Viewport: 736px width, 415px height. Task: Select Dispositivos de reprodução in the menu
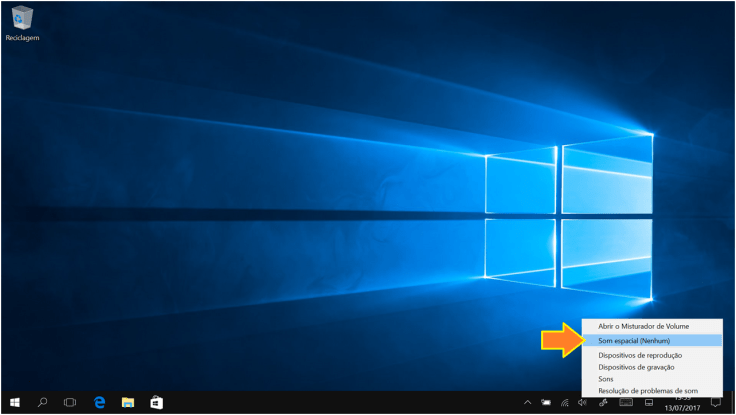tap(640, 355)
